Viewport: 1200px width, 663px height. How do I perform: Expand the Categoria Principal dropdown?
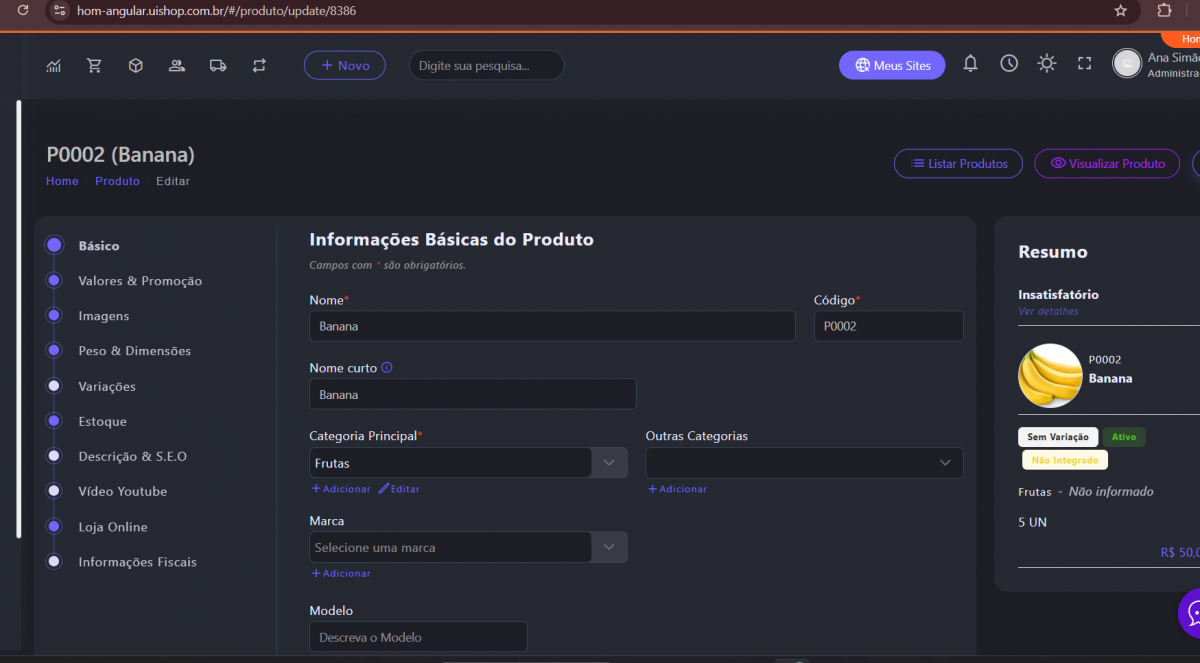point(609,463)
